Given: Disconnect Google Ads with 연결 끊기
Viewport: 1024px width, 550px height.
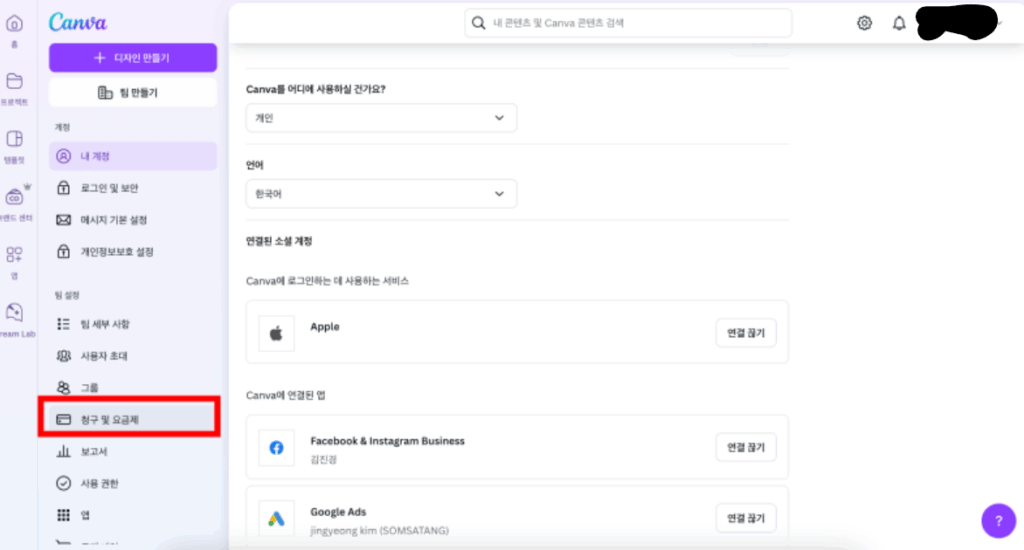Looking at the screenshot, I should 746,518.
